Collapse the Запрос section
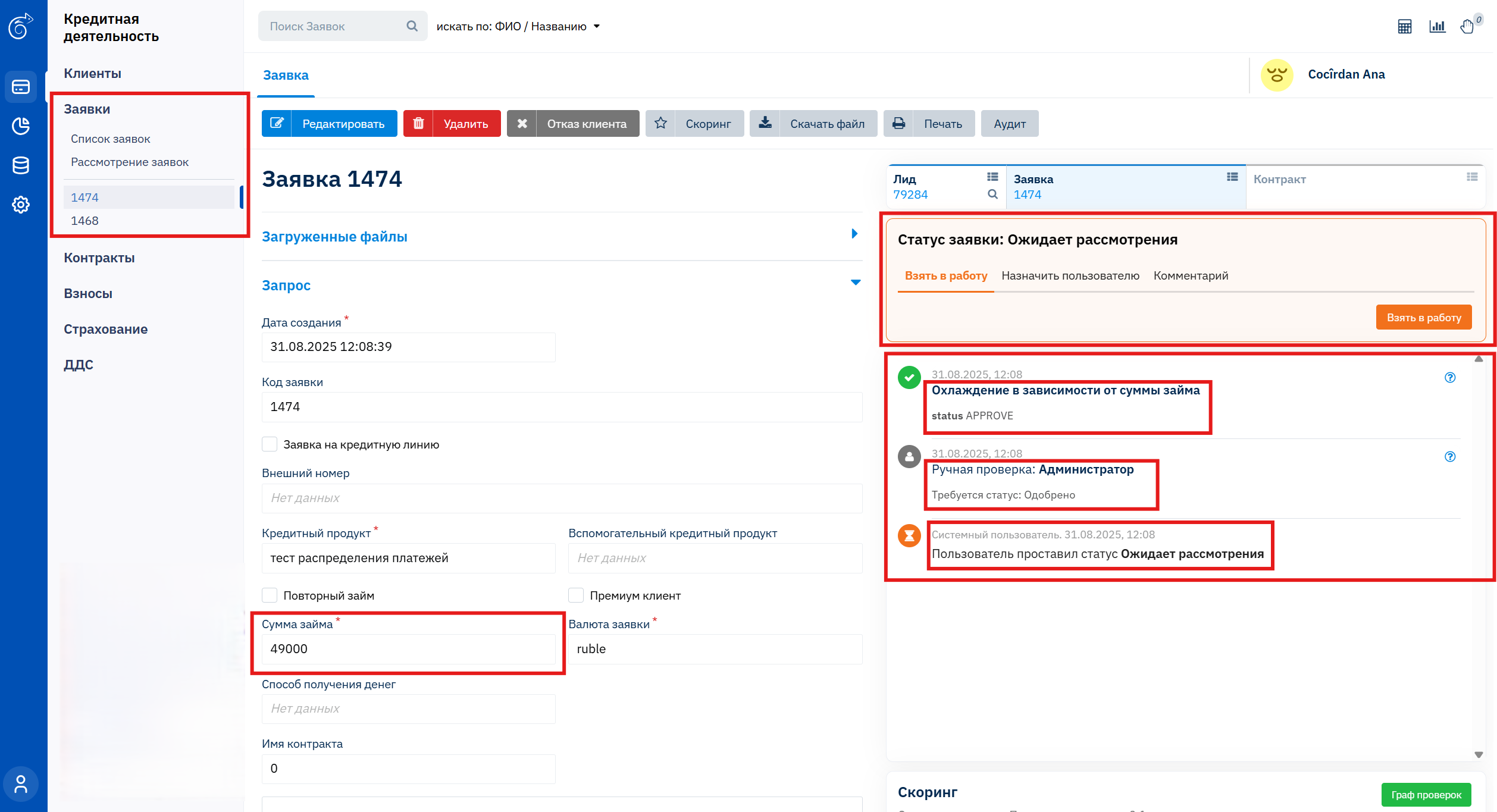 (x=562, y=285)
